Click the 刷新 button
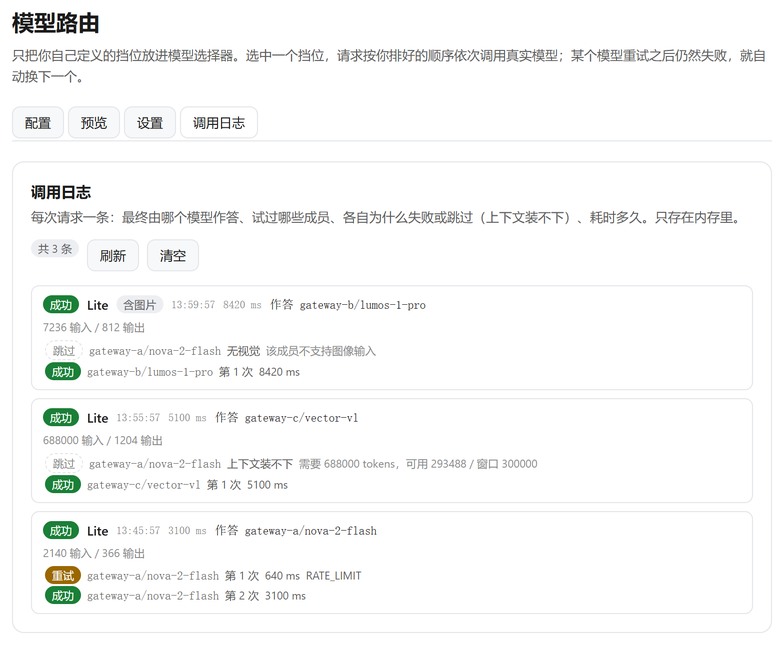 [113, 256]
